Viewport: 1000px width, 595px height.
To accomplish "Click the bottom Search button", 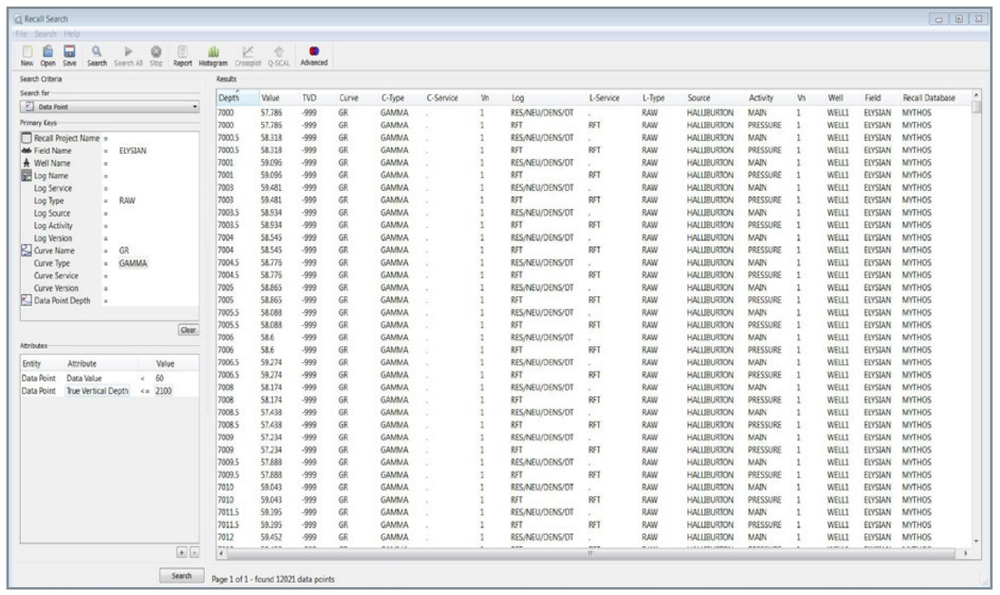I will (182, 575).
